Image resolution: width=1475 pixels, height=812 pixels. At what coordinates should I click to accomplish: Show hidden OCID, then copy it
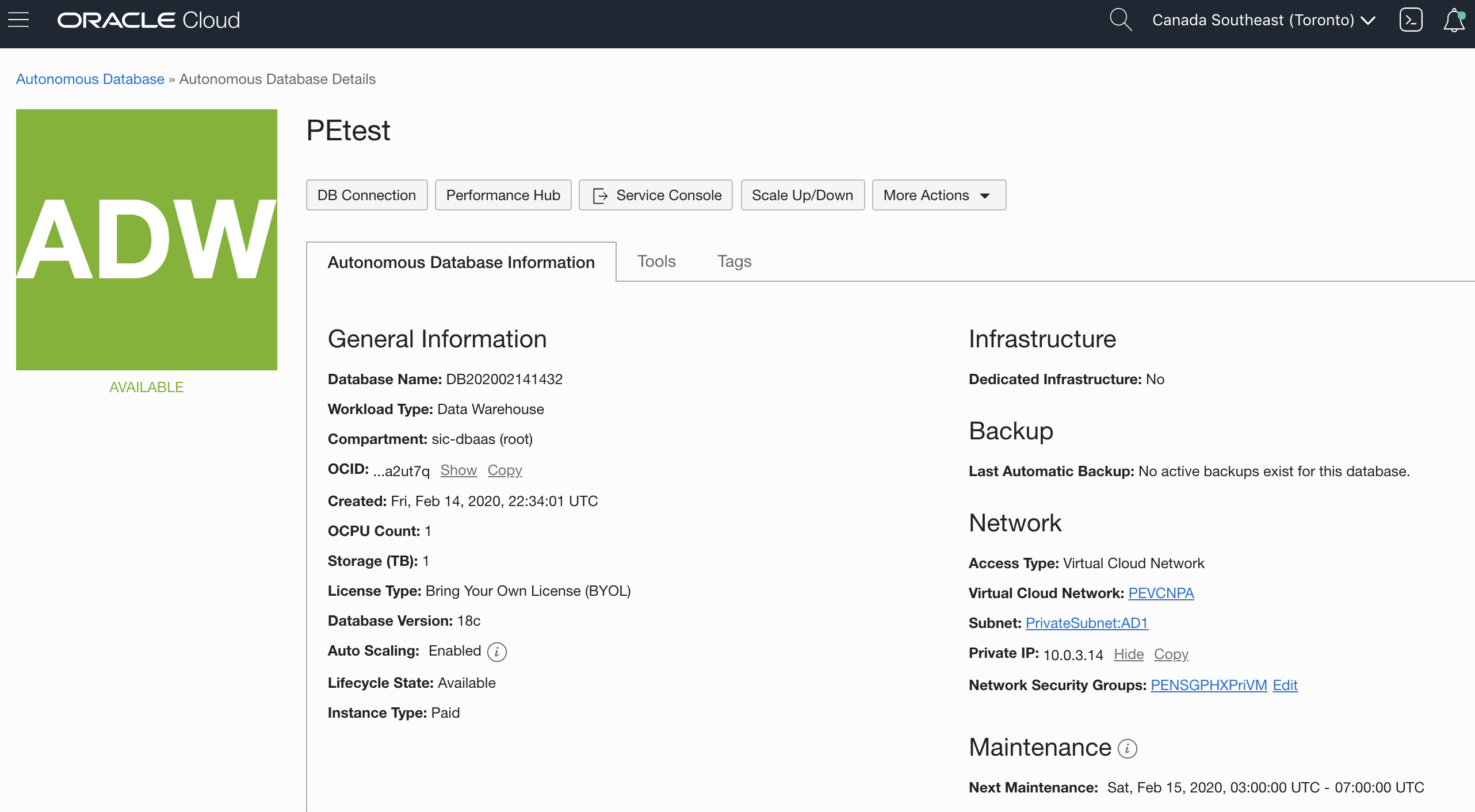505,470
